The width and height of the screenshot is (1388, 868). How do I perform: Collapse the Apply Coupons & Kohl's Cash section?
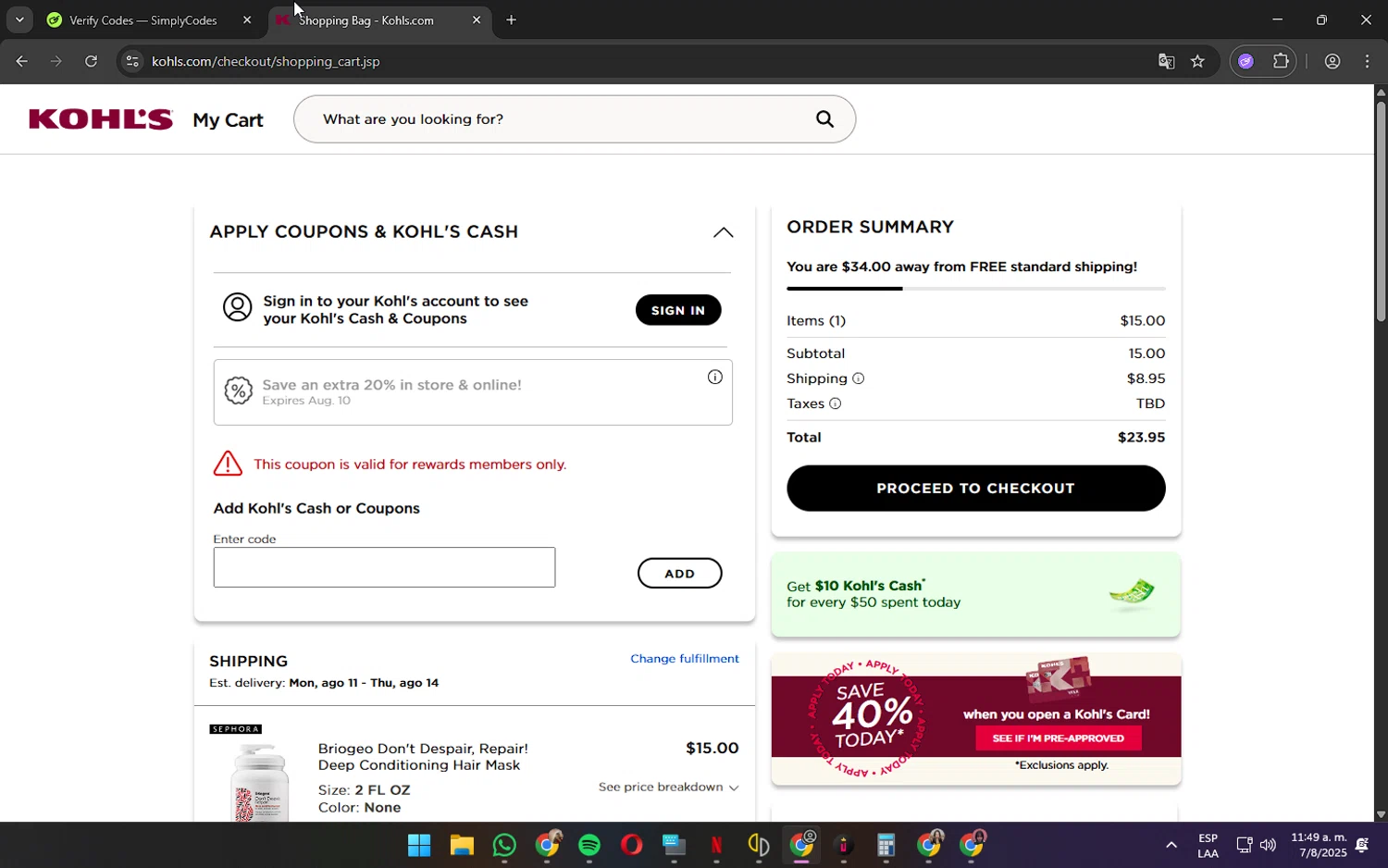point(723,232)
